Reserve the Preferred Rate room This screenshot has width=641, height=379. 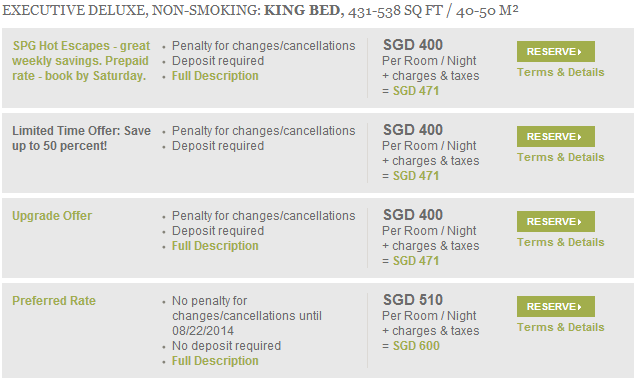[x=556, y=307]
